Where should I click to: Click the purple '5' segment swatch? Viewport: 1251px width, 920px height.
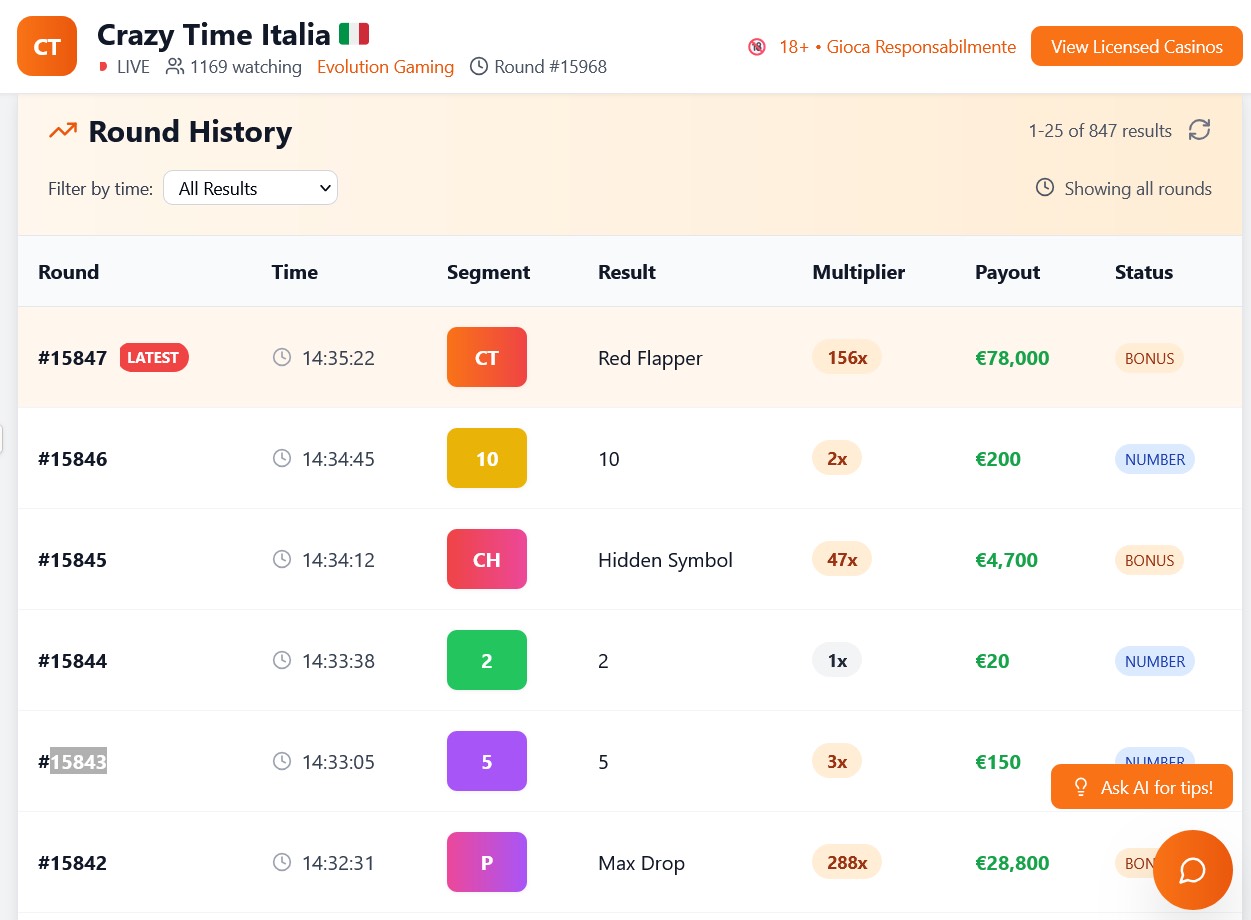(486, 761)
